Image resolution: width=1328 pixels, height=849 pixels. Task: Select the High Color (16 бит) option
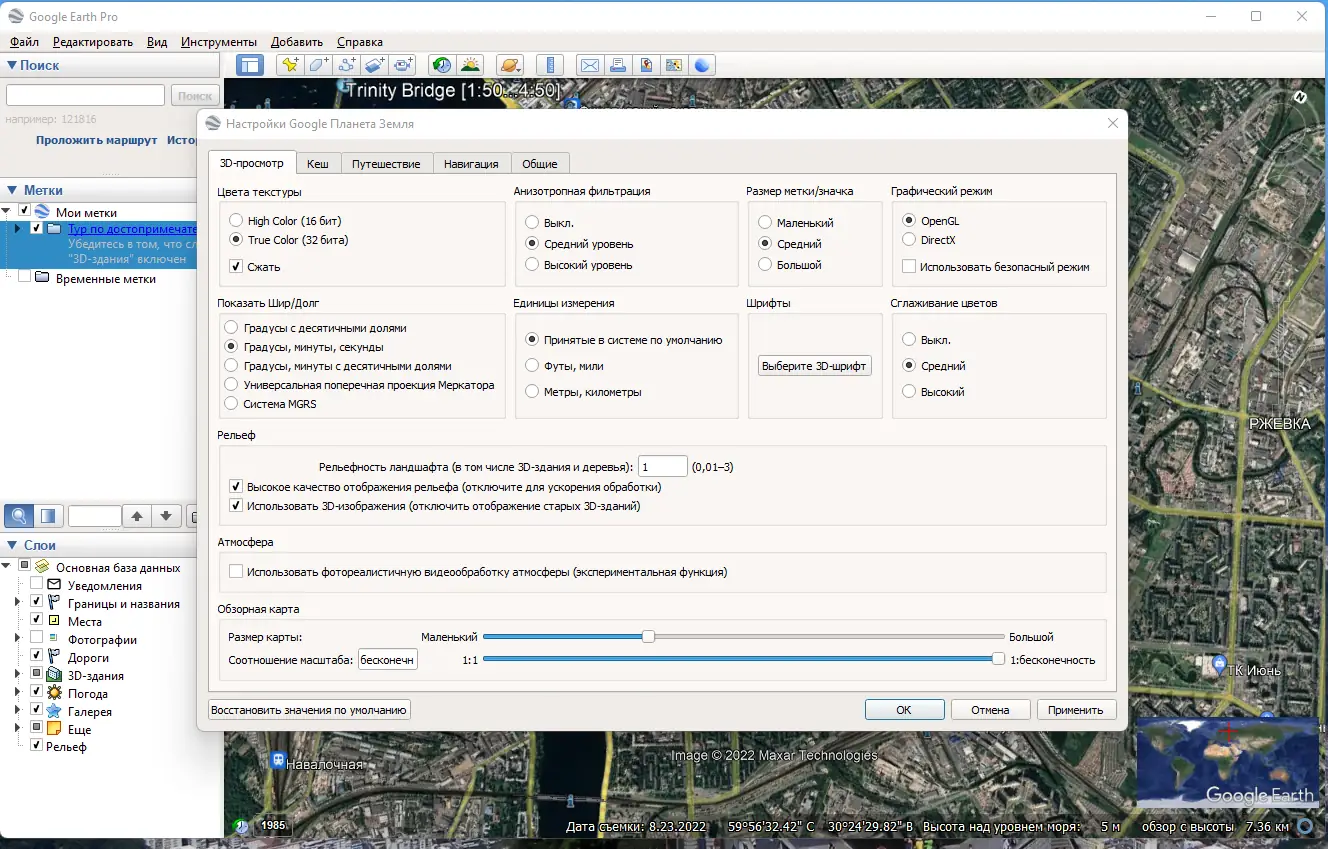click(x=236, y=221)
